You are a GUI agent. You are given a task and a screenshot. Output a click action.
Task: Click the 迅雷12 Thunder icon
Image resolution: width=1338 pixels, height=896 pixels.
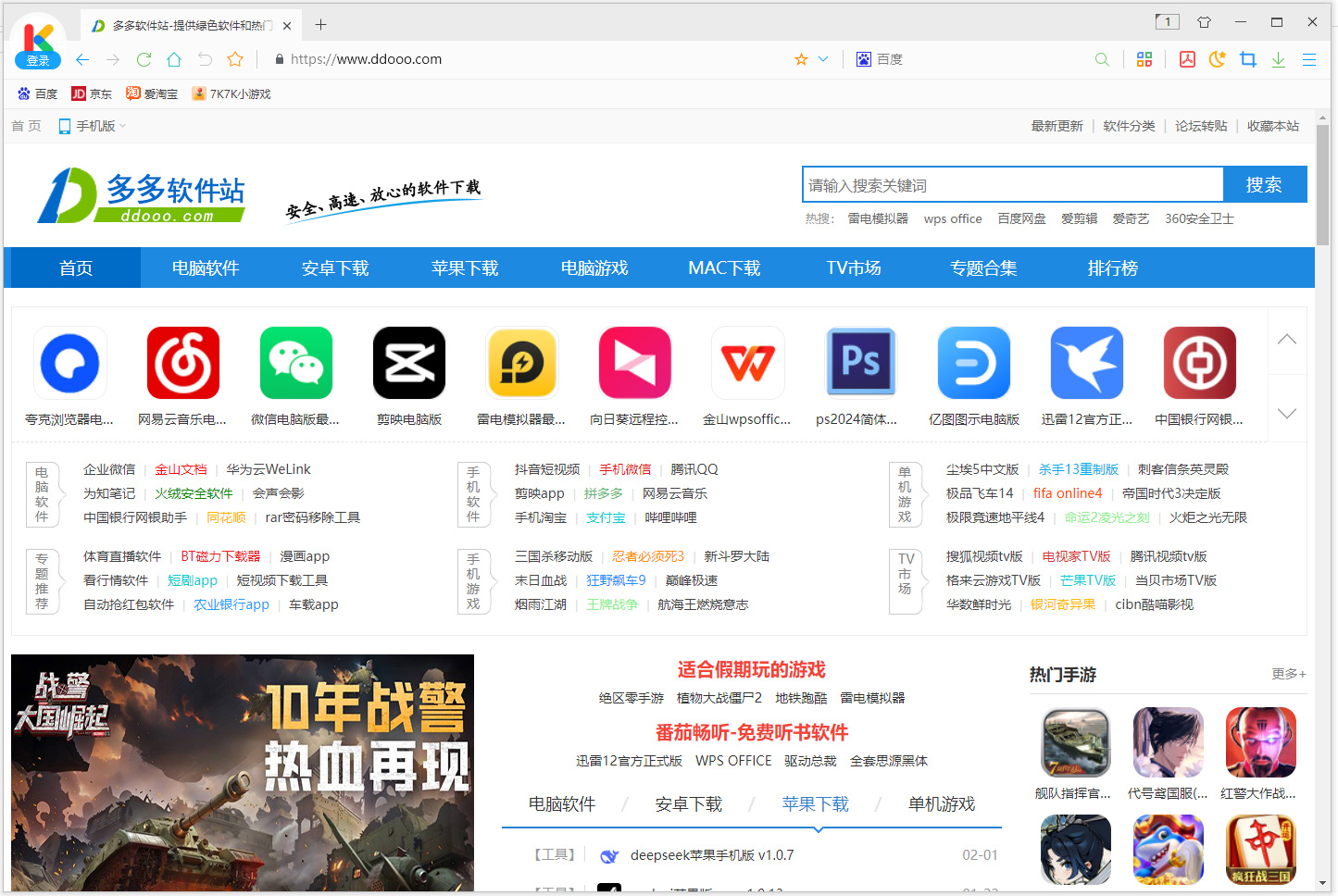[1086, 362]
